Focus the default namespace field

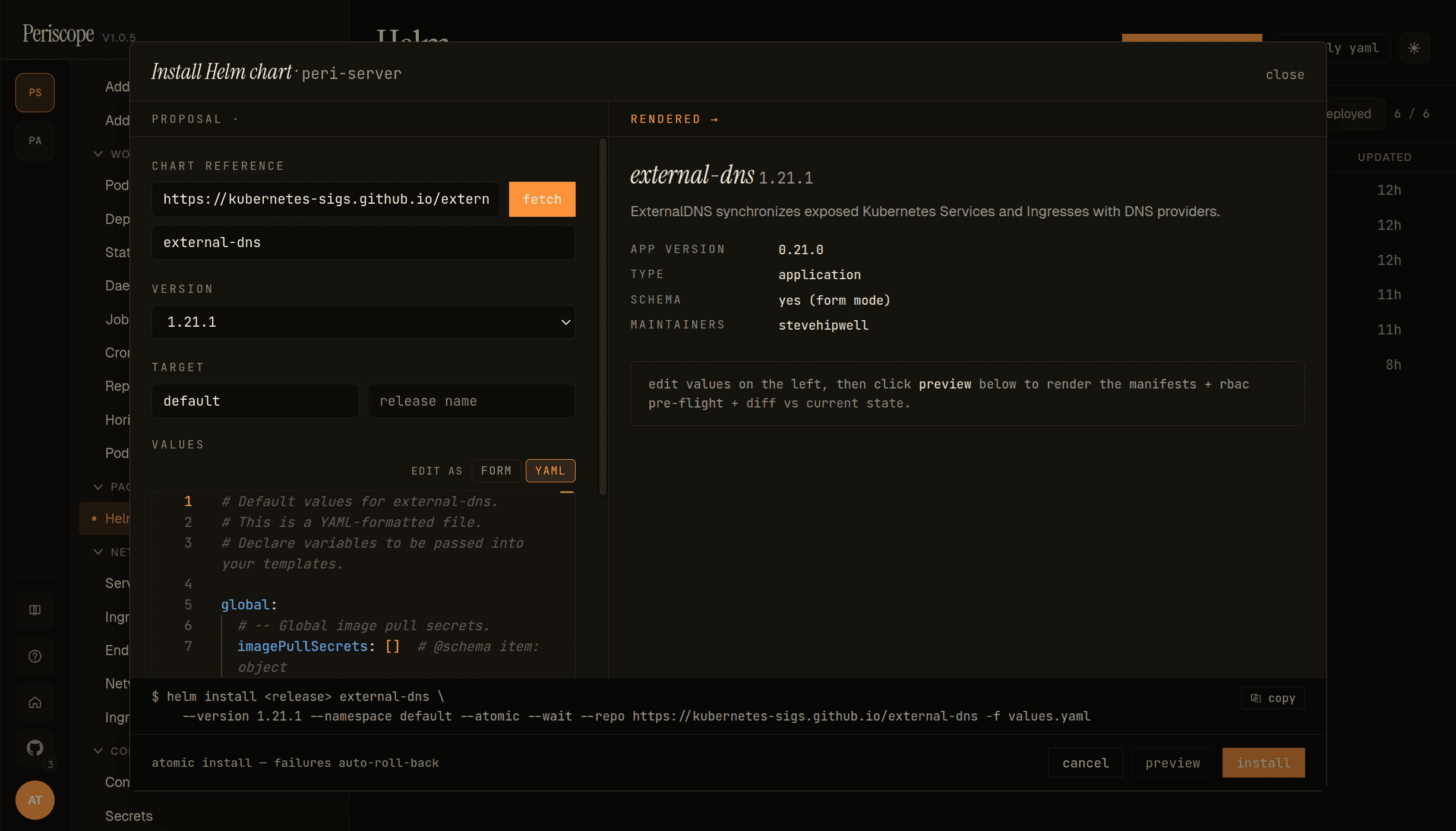(x=255, y=401)
